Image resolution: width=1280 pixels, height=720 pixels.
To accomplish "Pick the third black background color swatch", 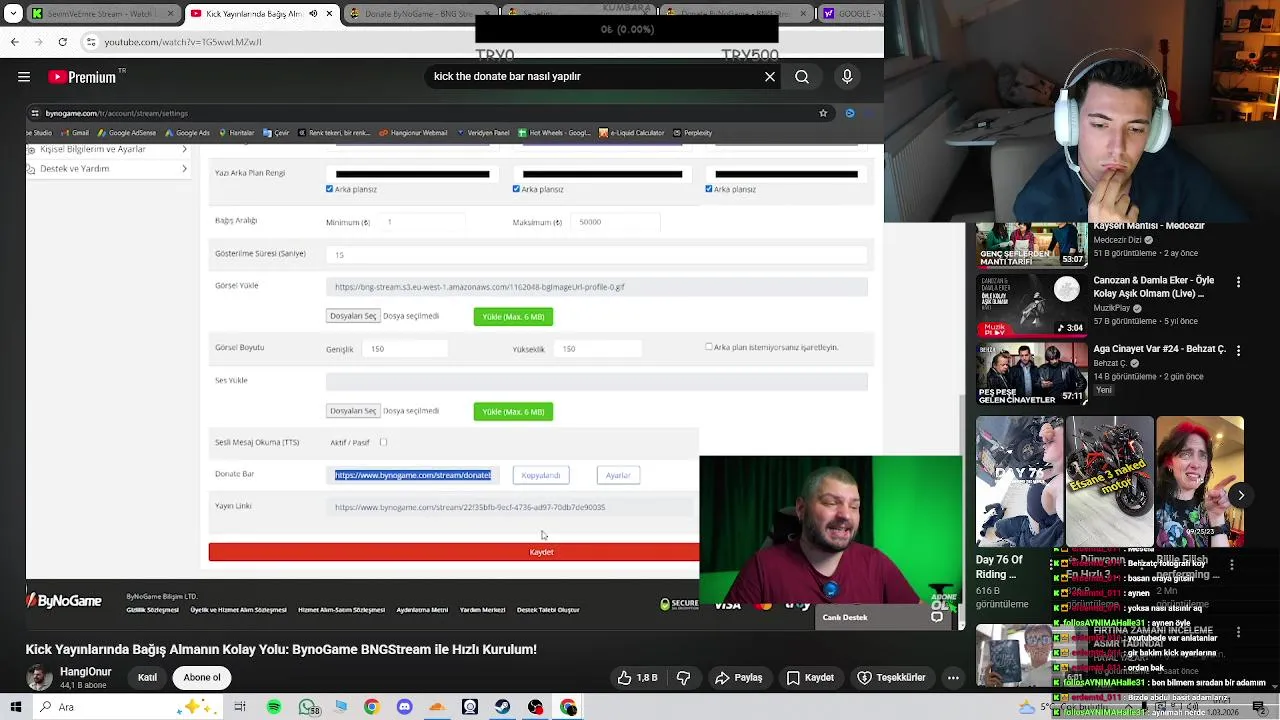I will click(x=787, y=174).
